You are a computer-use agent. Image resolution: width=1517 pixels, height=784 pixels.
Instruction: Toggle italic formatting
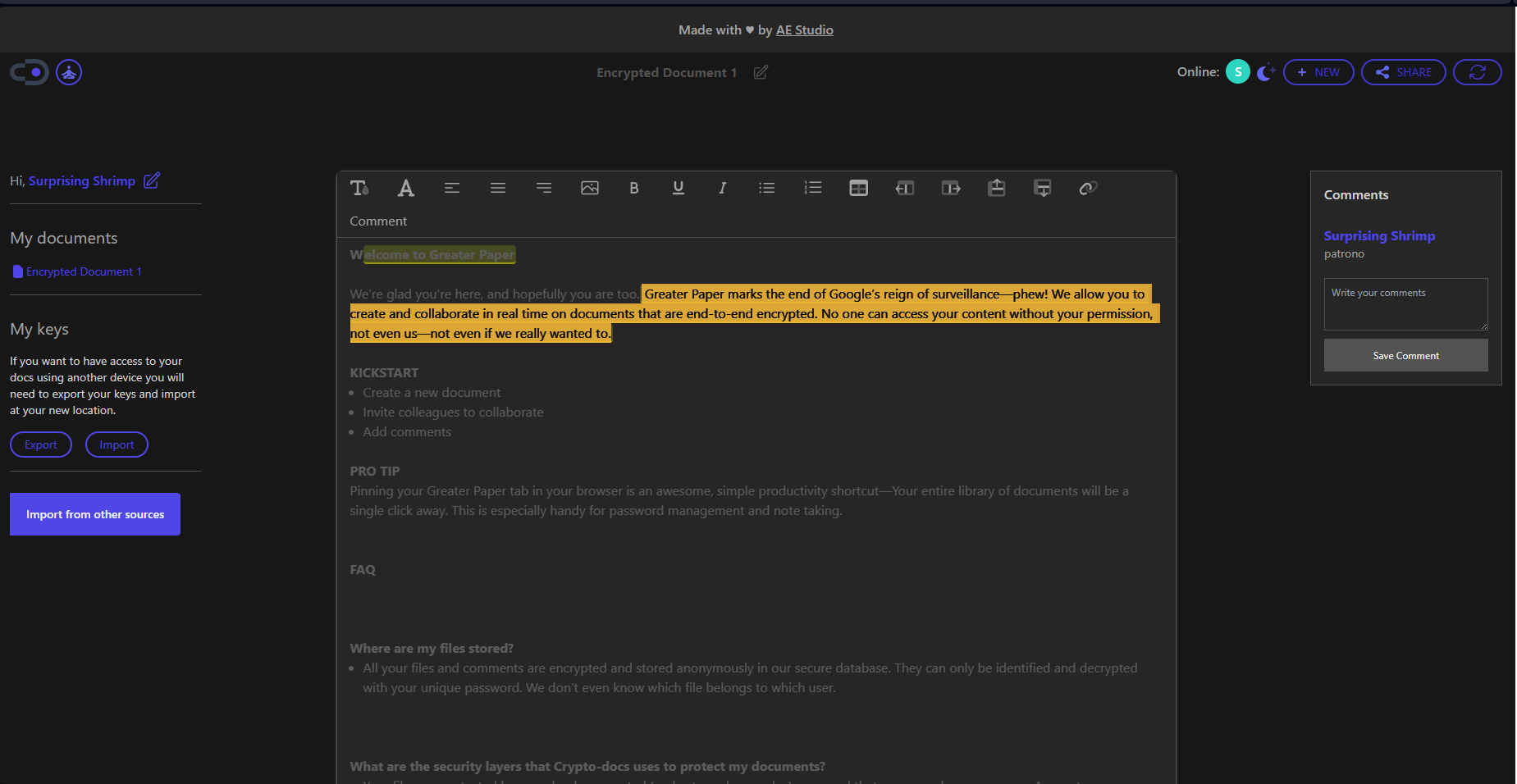(722, 188)
